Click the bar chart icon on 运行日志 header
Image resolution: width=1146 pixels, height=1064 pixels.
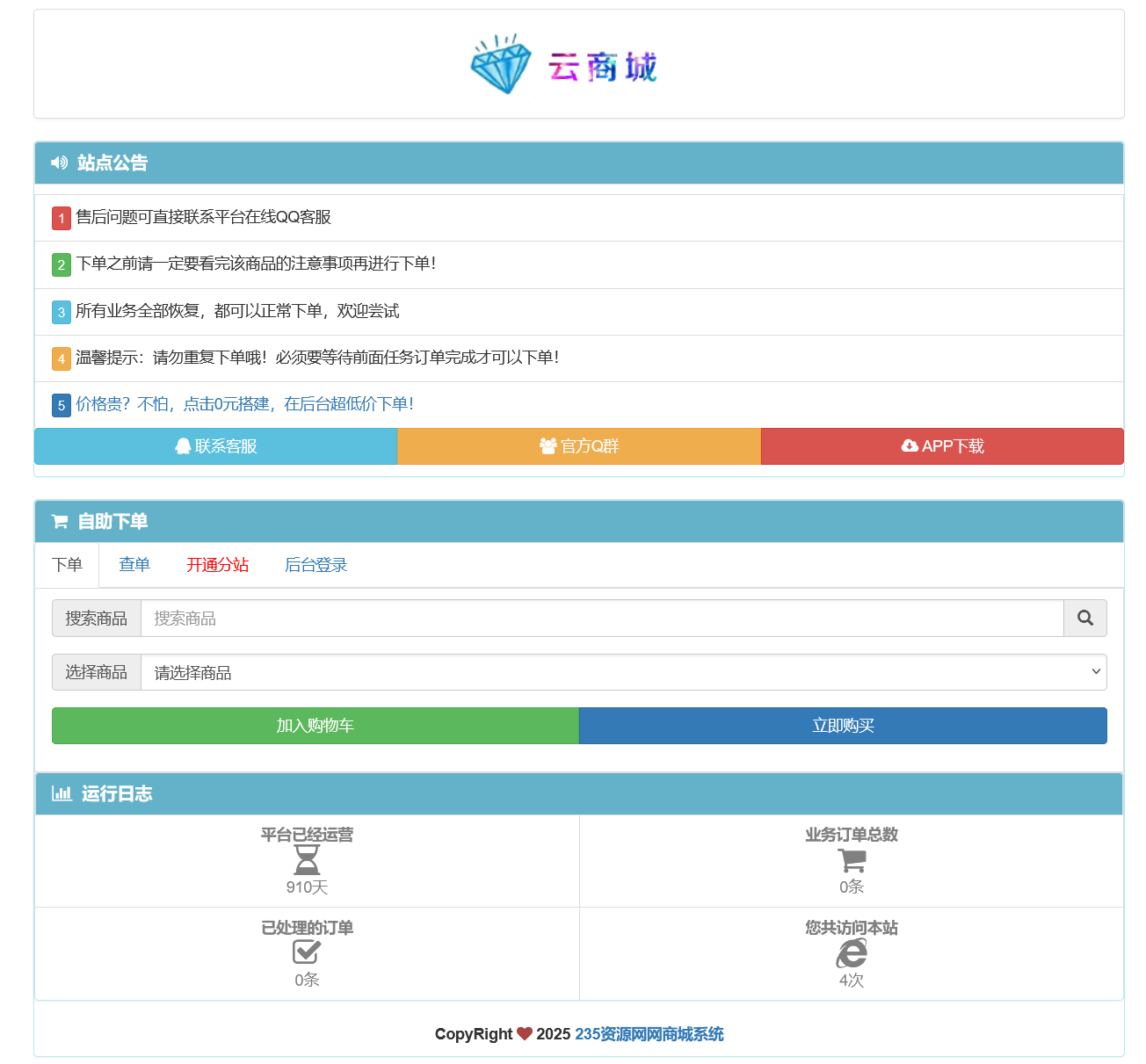(x=61, y=793)
